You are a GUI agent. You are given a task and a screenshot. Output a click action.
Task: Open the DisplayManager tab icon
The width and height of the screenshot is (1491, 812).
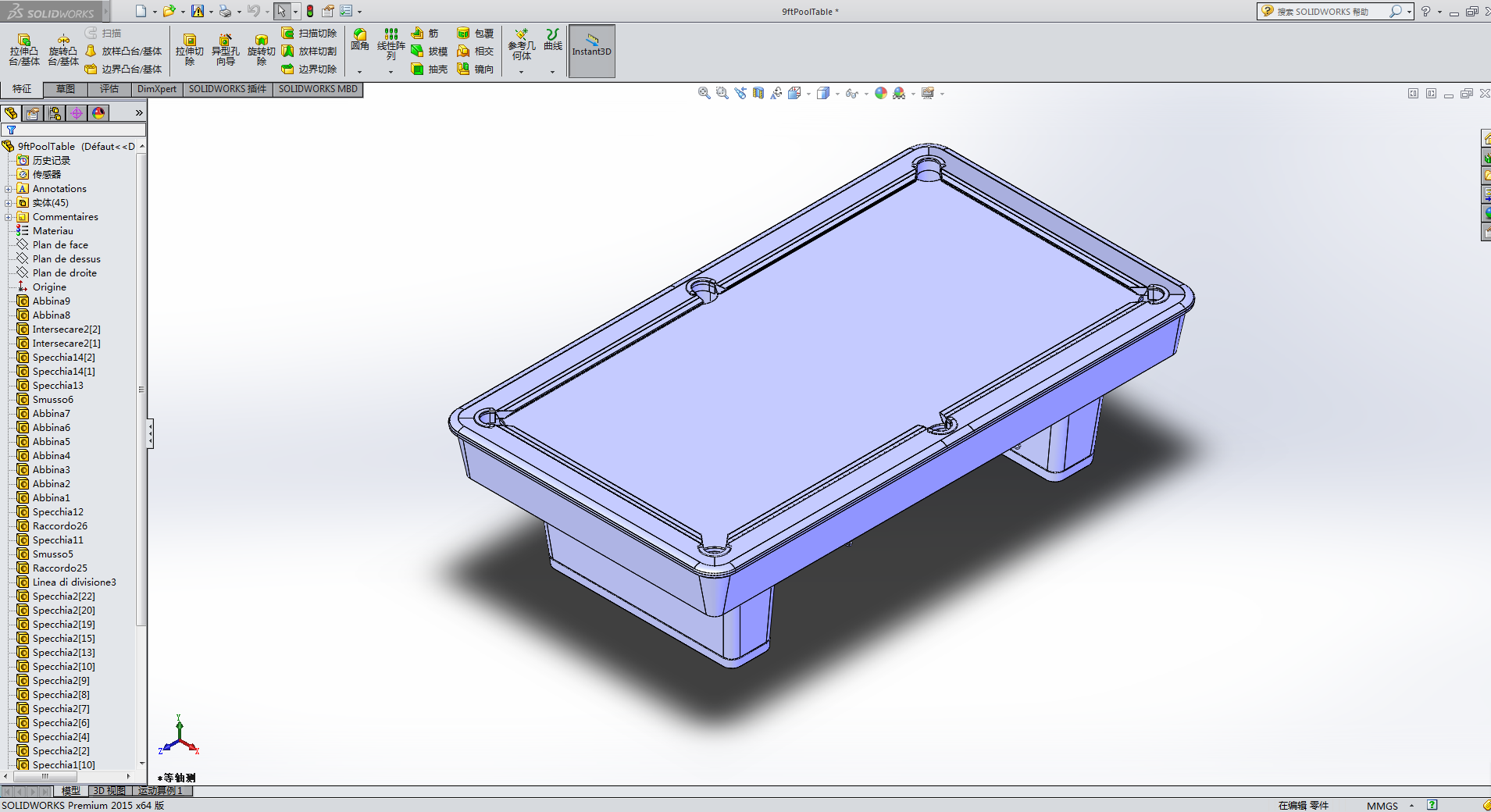98,114
